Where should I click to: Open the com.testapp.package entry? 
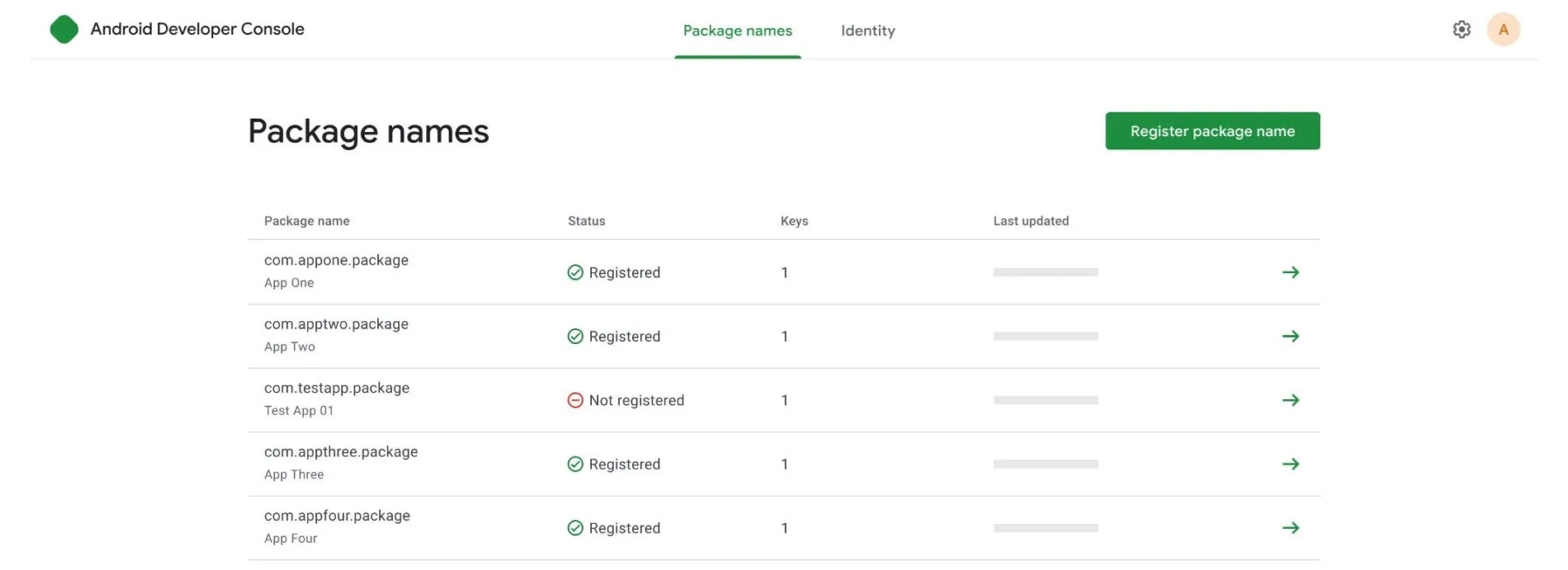337,388
